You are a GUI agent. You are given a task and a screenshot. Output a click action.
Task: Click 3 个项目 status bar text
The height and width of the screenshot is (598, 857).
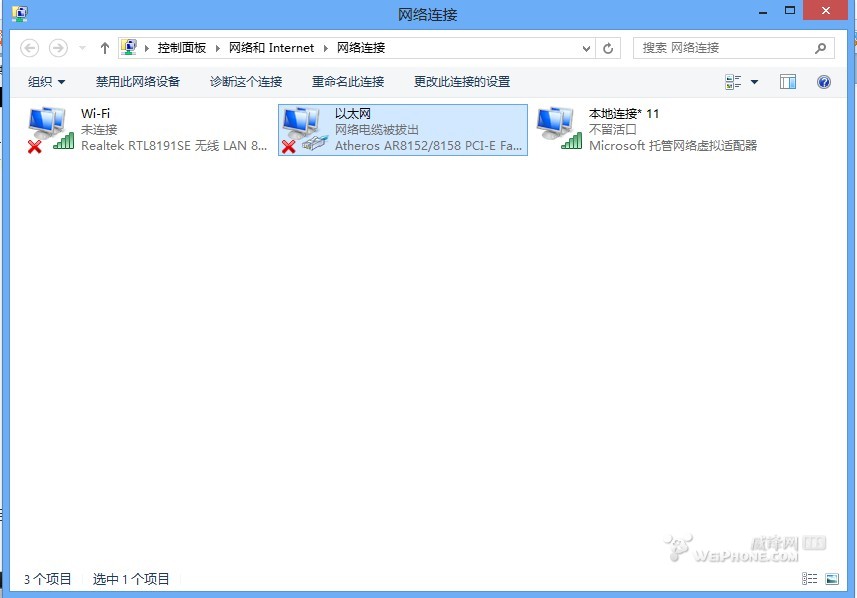48,579
